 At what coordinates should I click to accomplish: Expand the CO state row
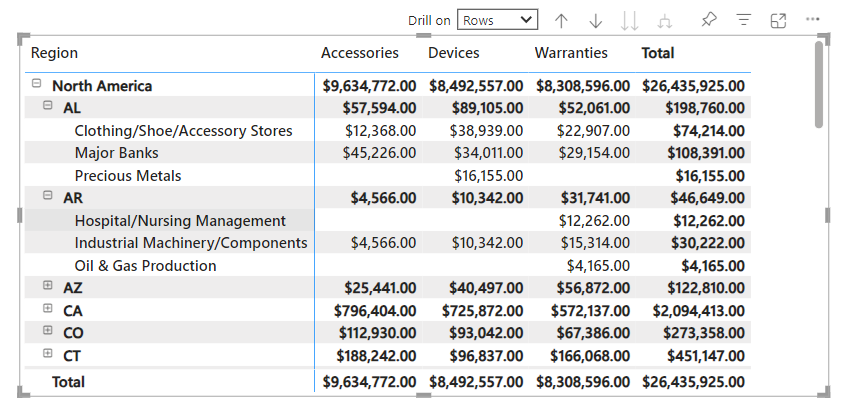(47, 332)
